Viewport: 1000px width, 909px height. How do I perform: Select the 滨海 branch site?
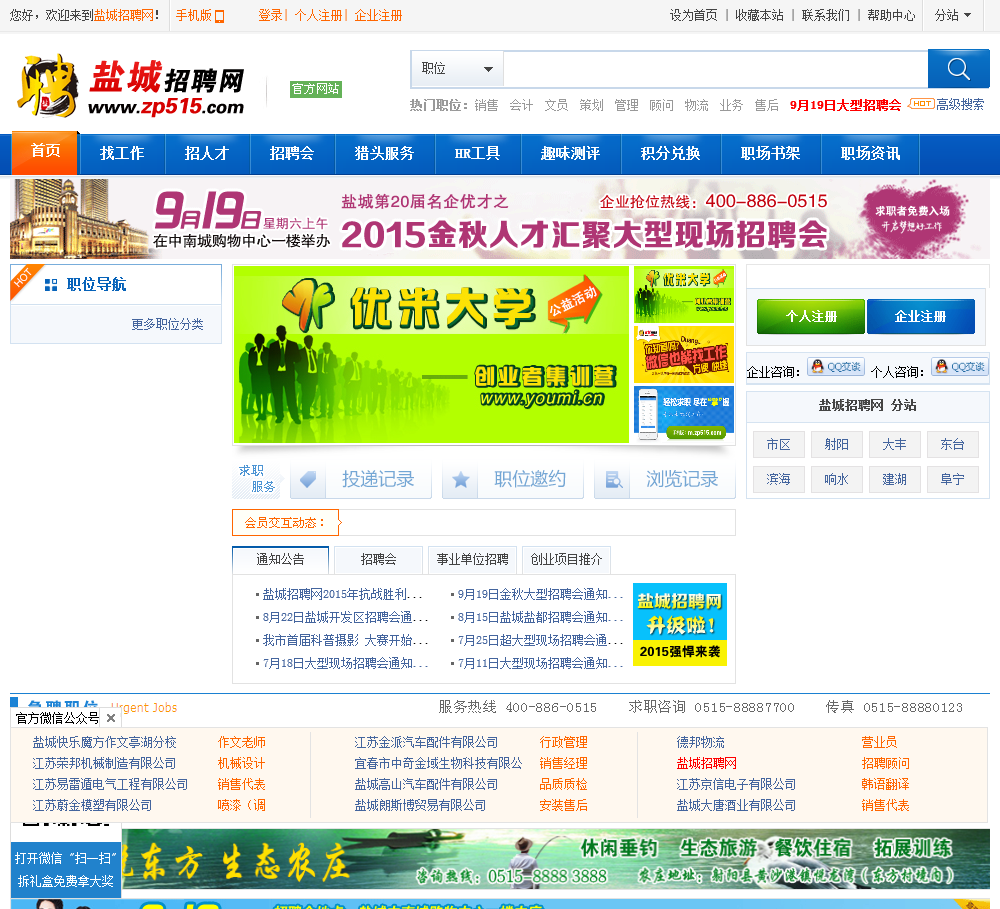(x=778, y=479)
